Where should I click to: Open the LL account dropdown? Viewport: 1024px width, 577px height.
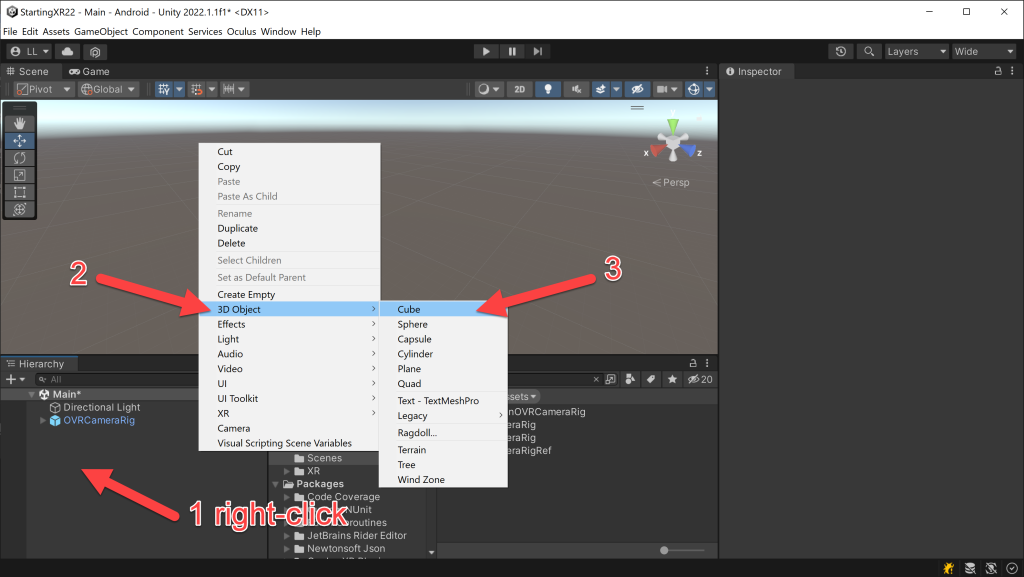30,52
